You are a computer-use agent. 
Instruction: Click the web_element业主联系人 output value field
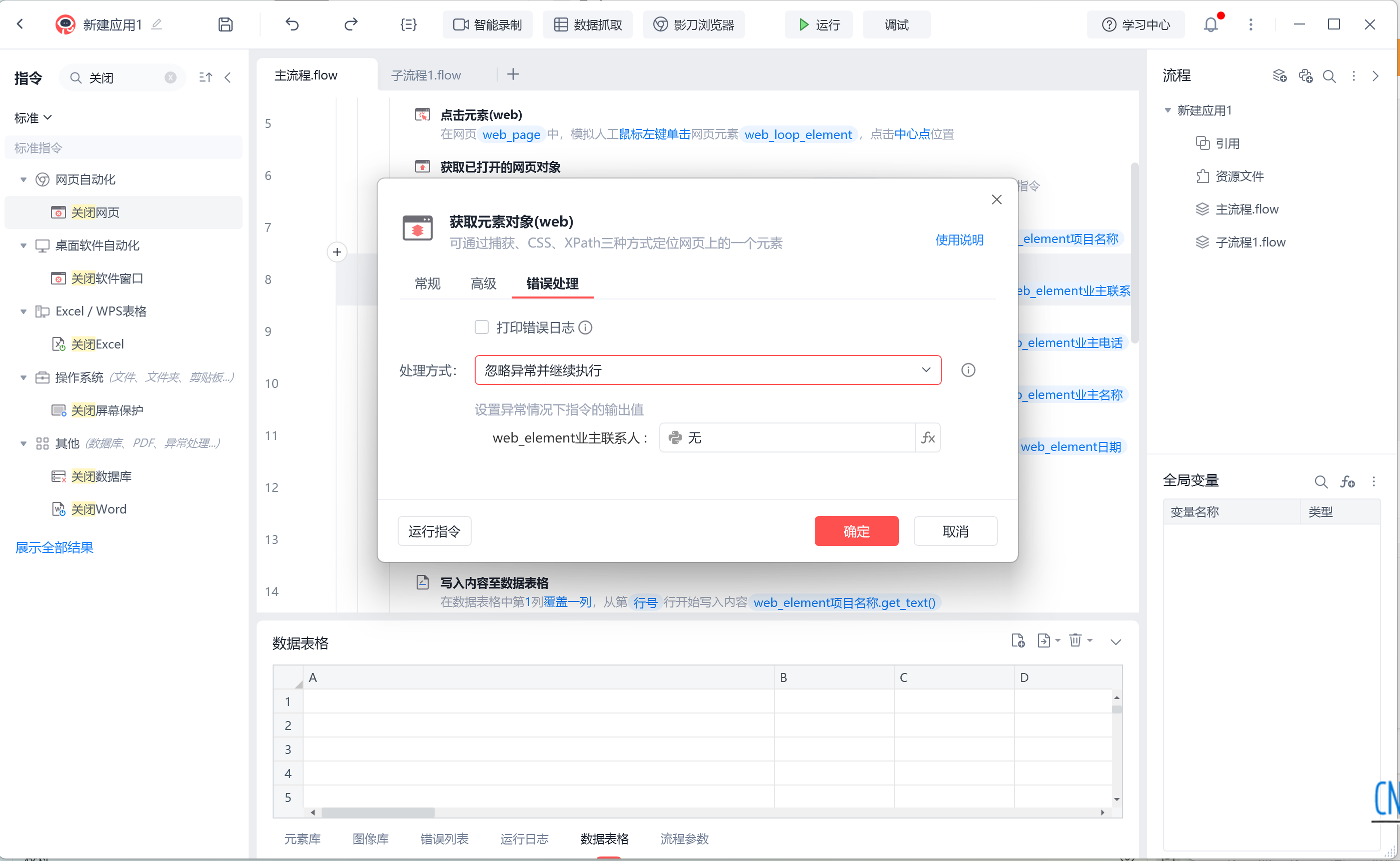pyautogui.click(x=787, y=437)
